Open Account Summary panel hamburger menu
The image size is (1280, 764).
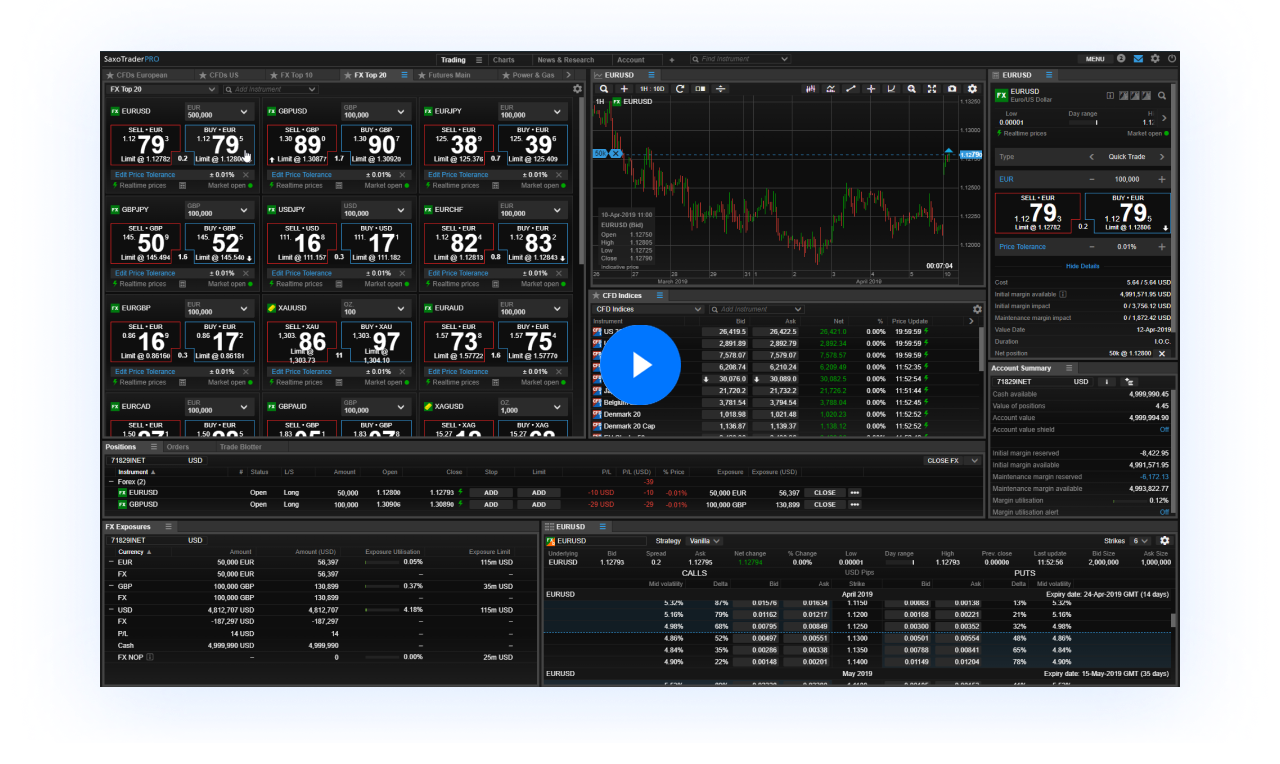(x=1067, y=368)
